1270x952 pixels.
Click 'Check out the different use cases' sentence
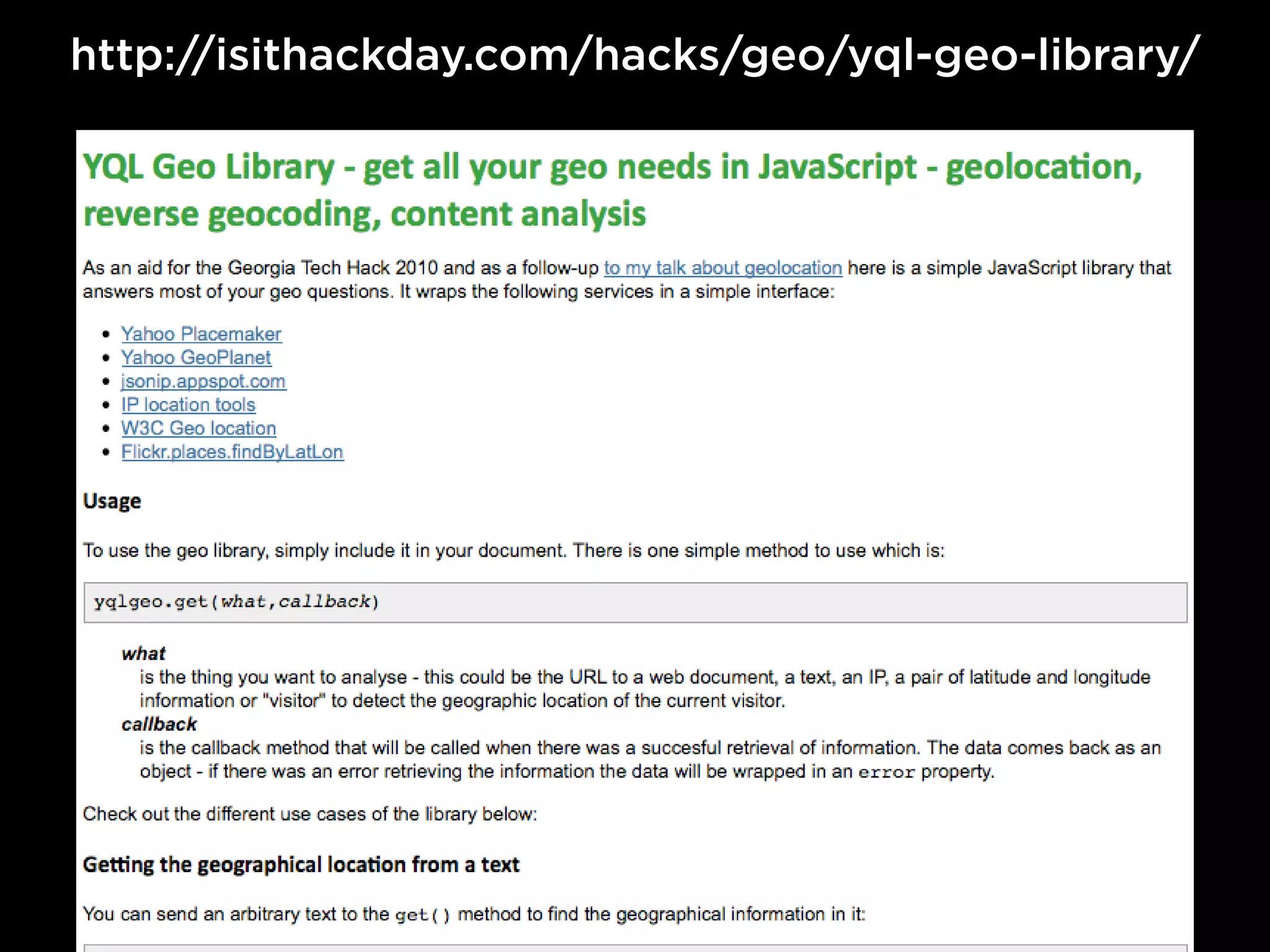[x=310, y=814]
